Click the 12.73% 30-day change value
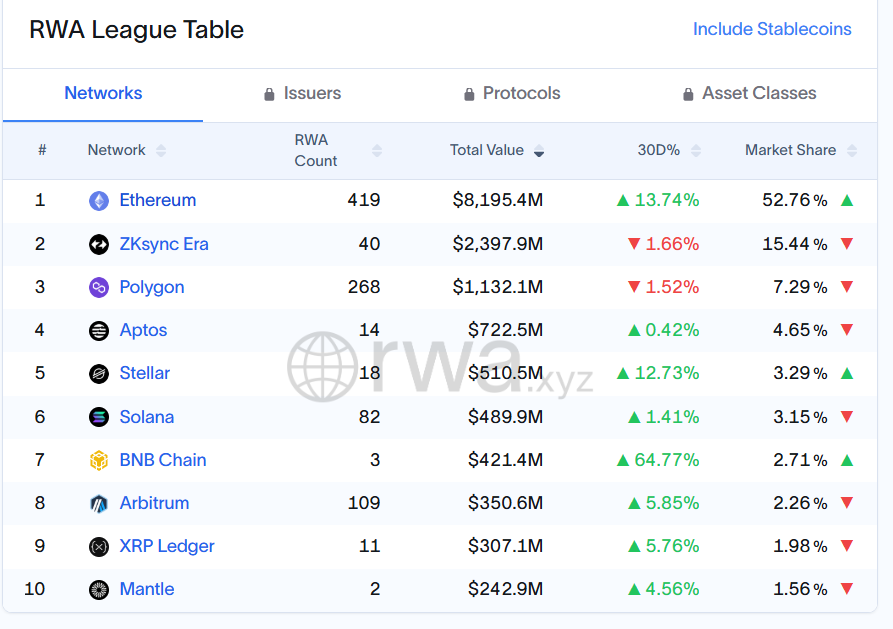Image resolution: width=893 pixels, height=629 pixels. click(x=667, y=373)
